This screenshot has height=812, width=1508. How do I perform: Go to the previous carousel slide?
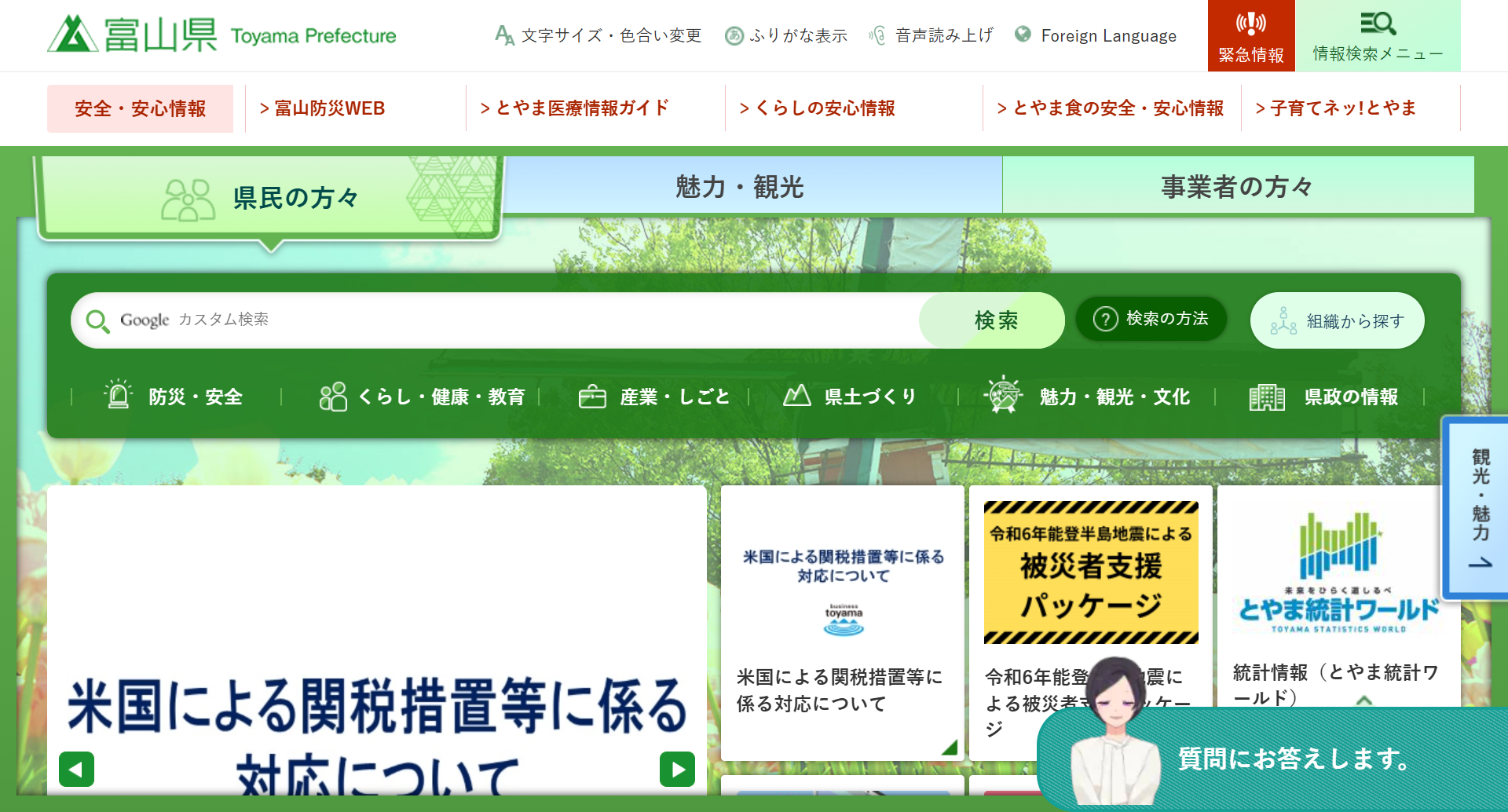click(76, 769)
